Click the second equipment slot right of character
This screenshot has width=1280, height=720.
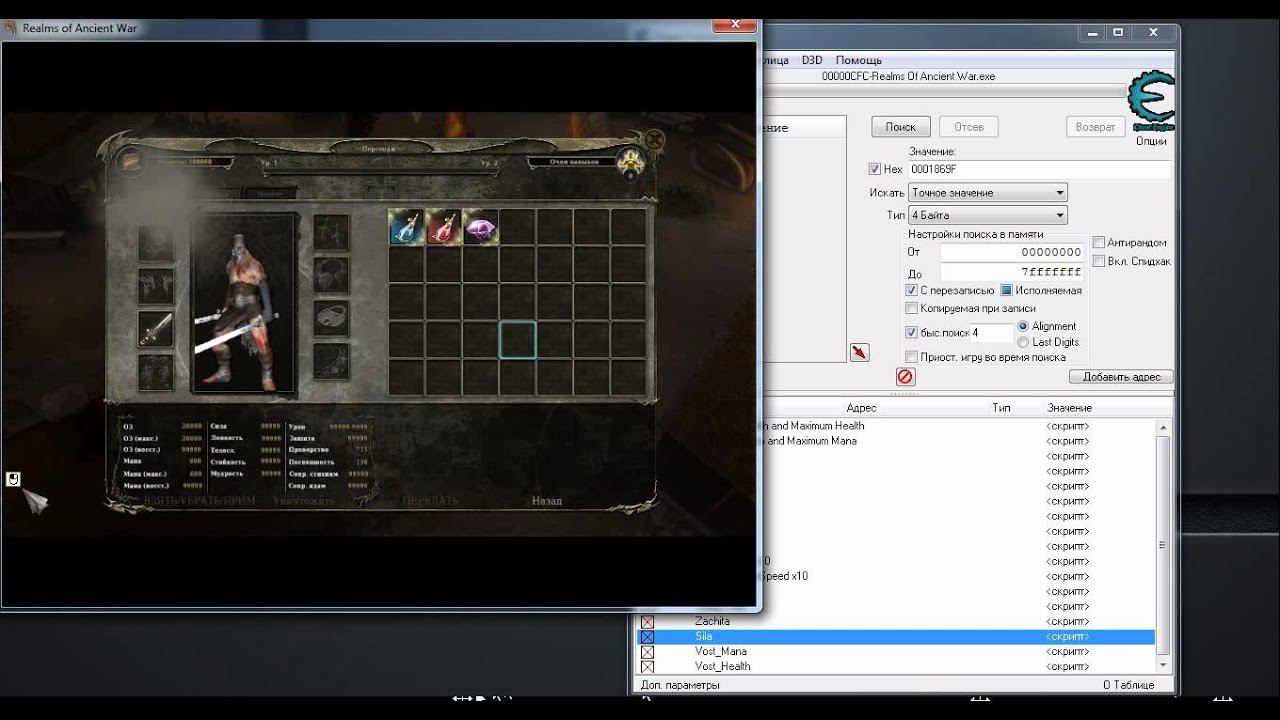(331, 274)
